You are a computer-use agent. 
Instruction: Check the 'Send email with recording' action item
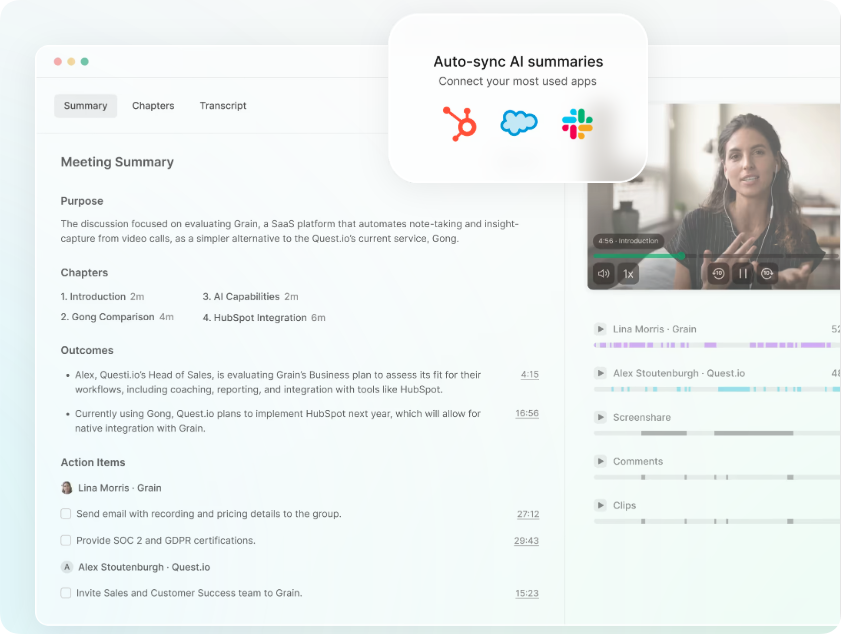click(x=65, y=513)
